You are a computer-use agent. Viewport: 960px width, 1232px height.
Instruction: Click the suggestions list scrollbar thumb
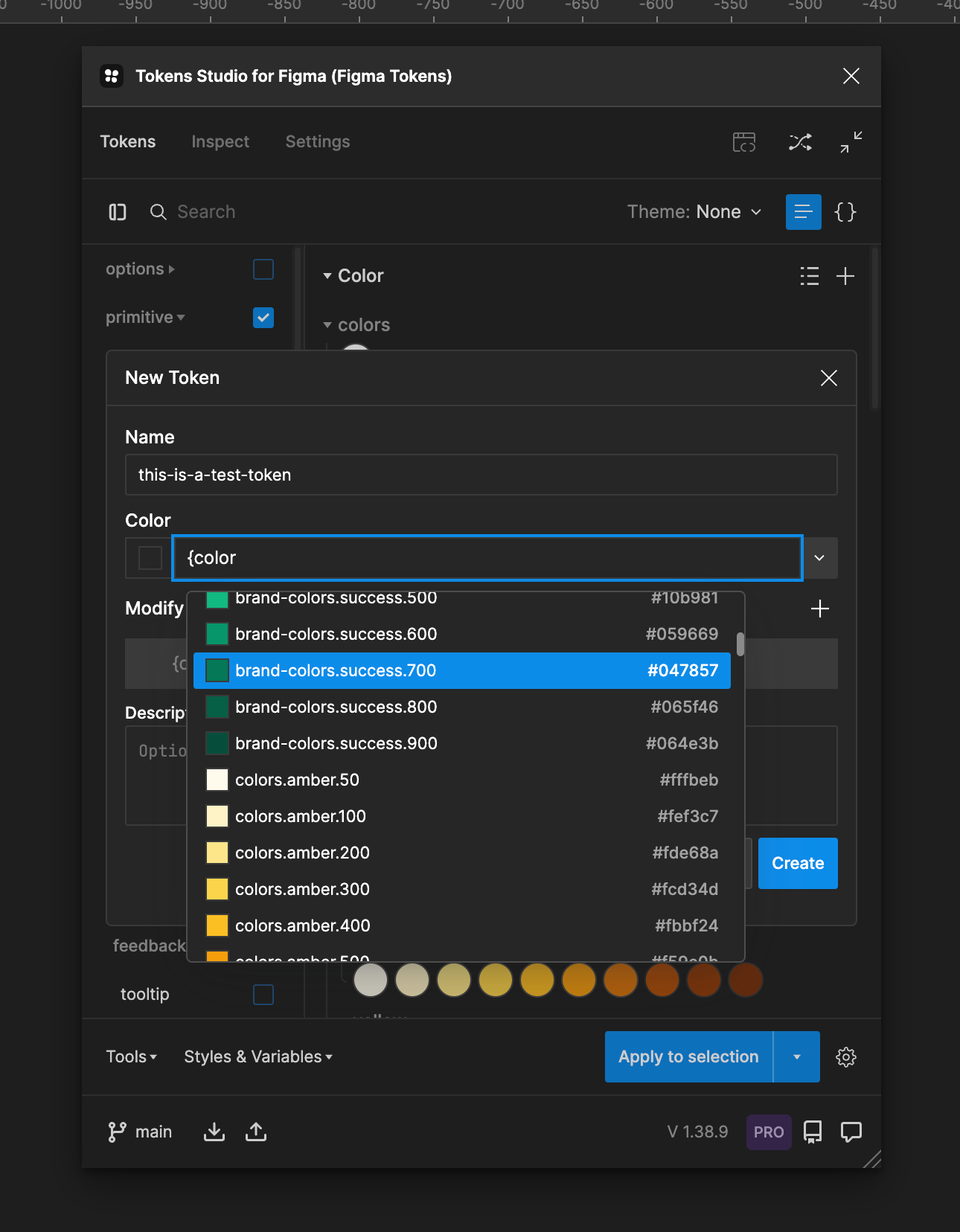[x=740, y=644]
